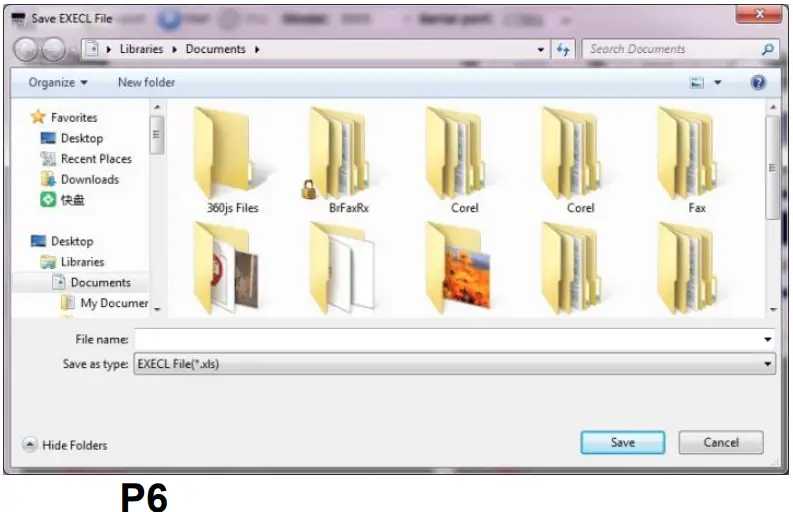Click the refresh icon beside address bar

click(563, 50)
